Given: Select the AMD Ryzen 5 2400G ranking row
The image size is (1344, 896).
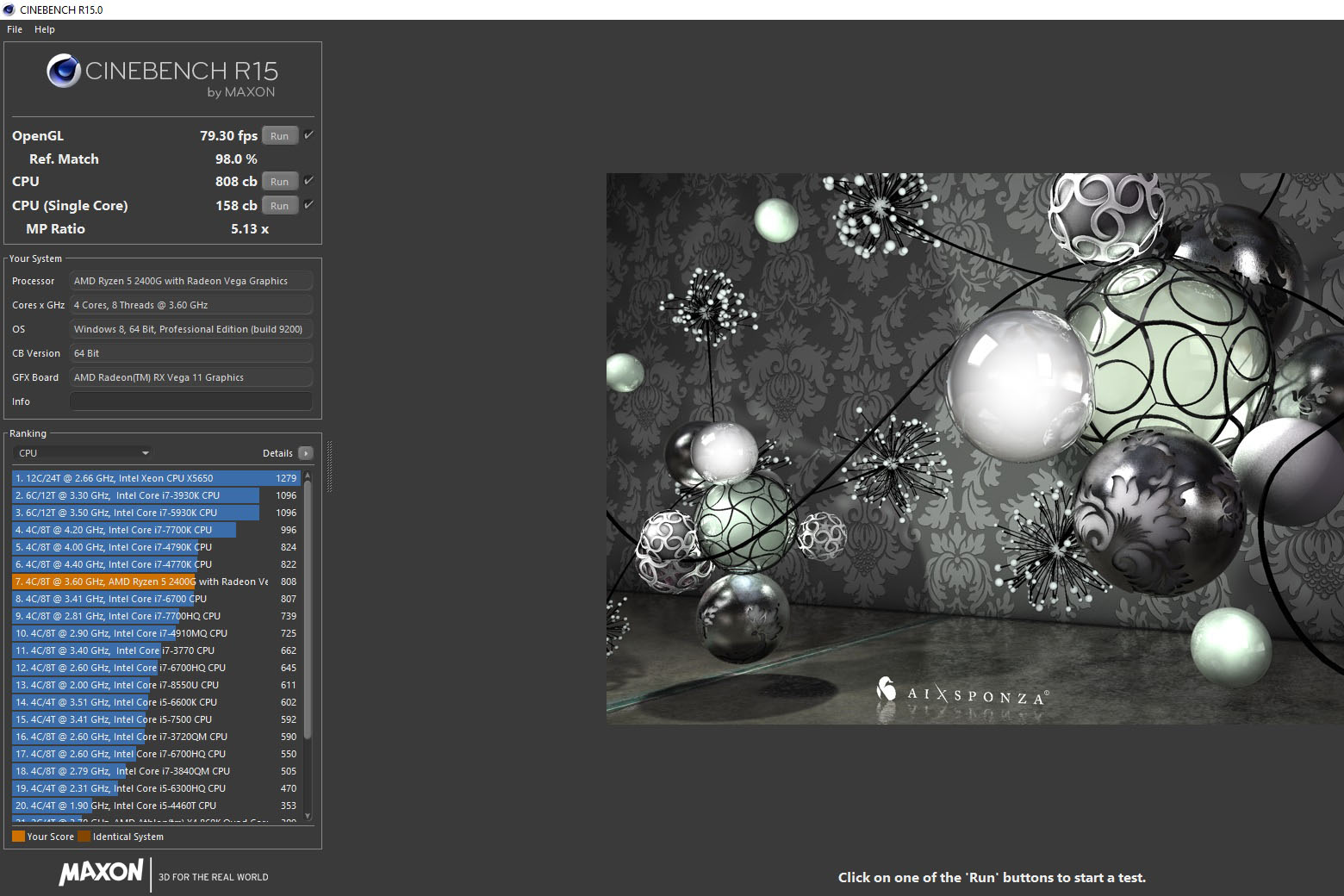Looking at the screenshot, I should tap(156, 582).
